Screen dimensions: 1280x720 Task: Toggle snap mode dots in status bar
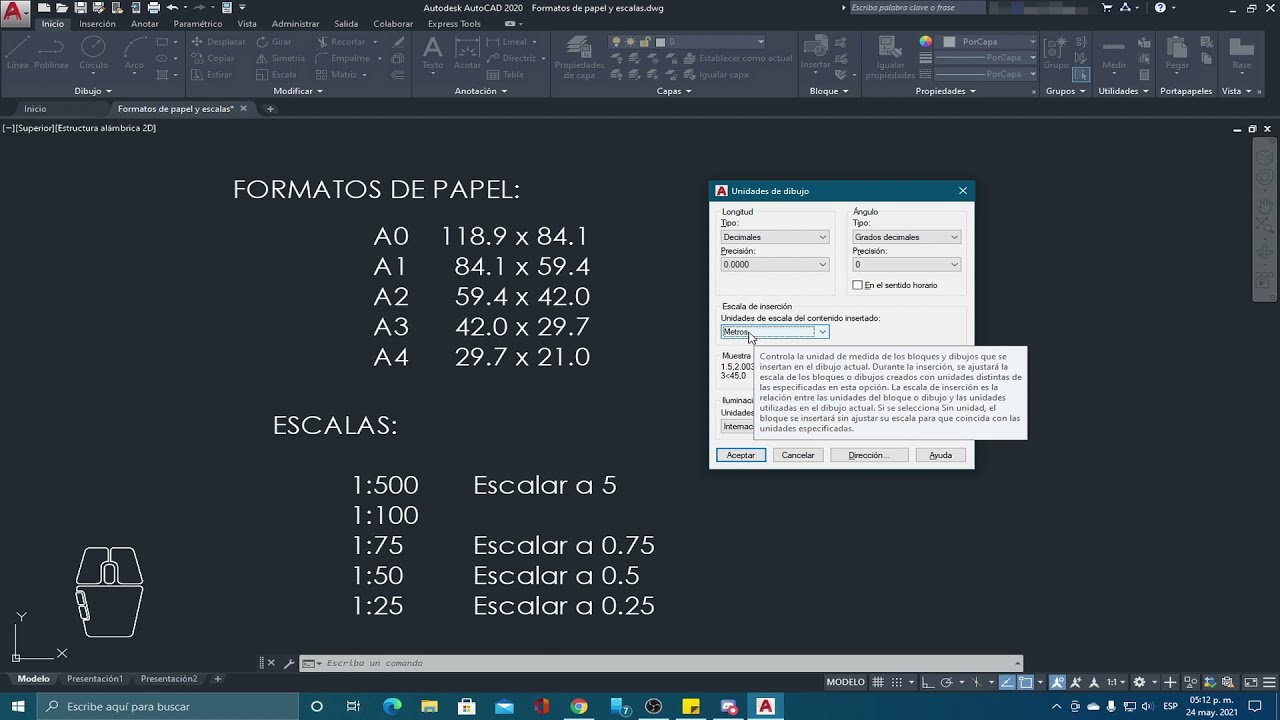point(898,682)
